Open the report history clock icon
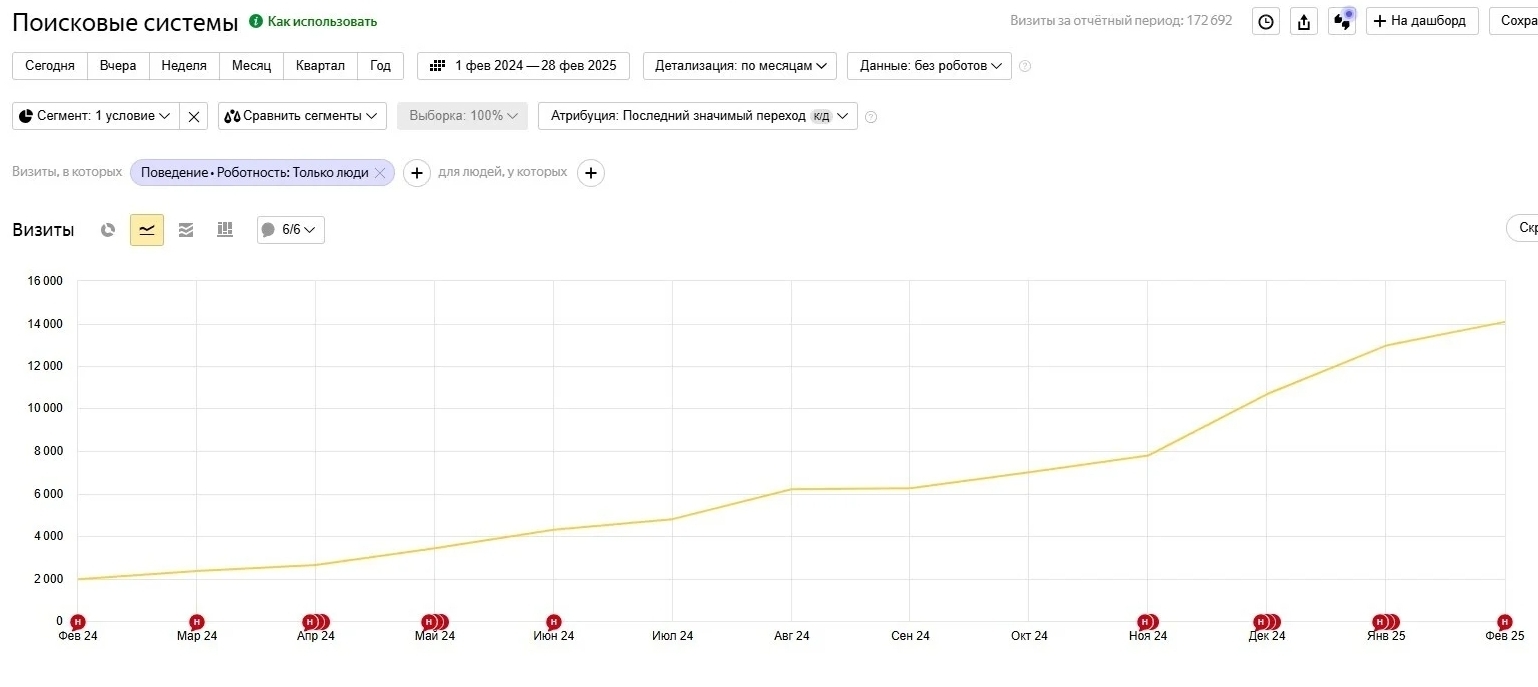This screenshot has height=687, width=1538. coord(1266,21)
